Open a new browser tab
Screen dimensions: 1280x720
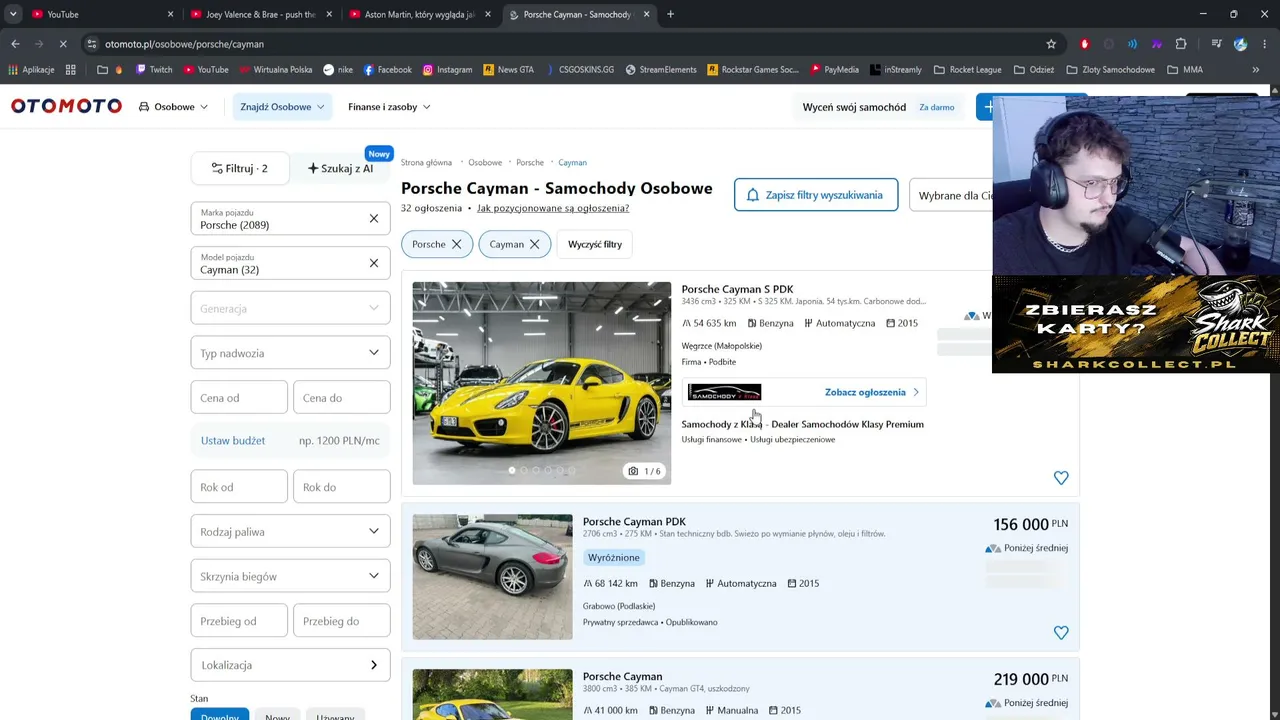tap(670, 14)
